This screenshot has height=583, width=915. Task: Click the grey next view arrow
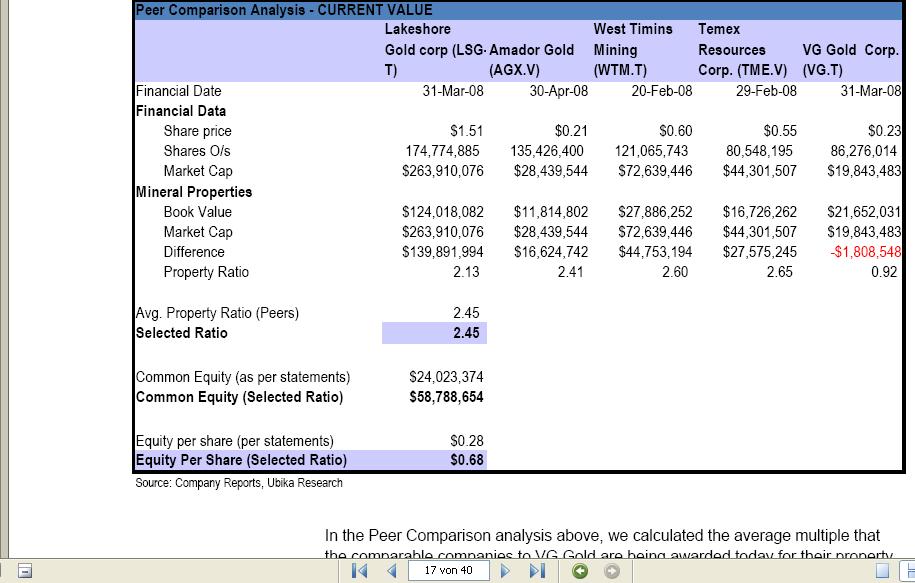tap(611, 571)
